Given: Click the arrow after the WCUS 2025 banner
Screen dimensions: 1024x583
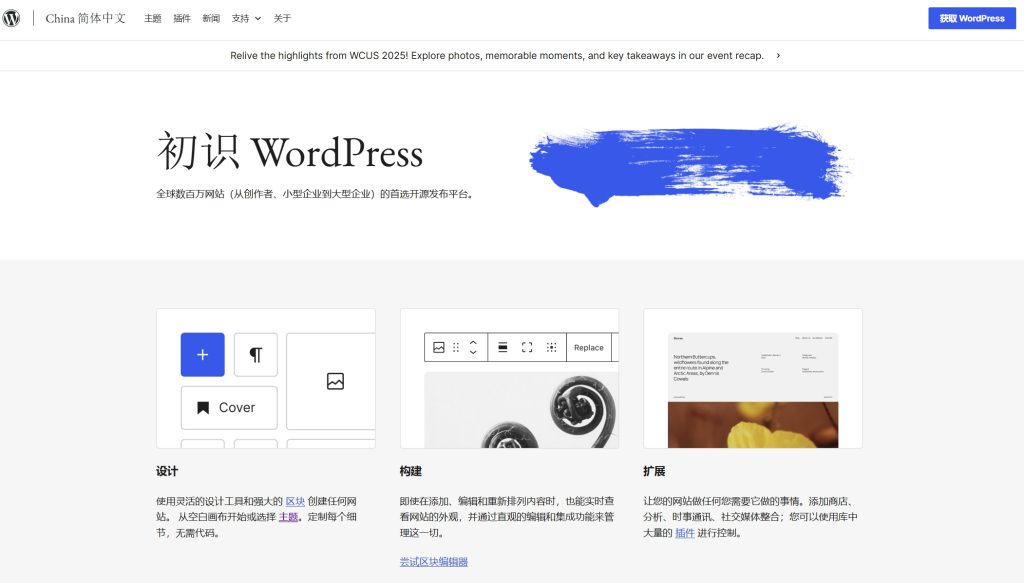Looking at the screenshot, I should pyautogui.click(x=779, y=56).
